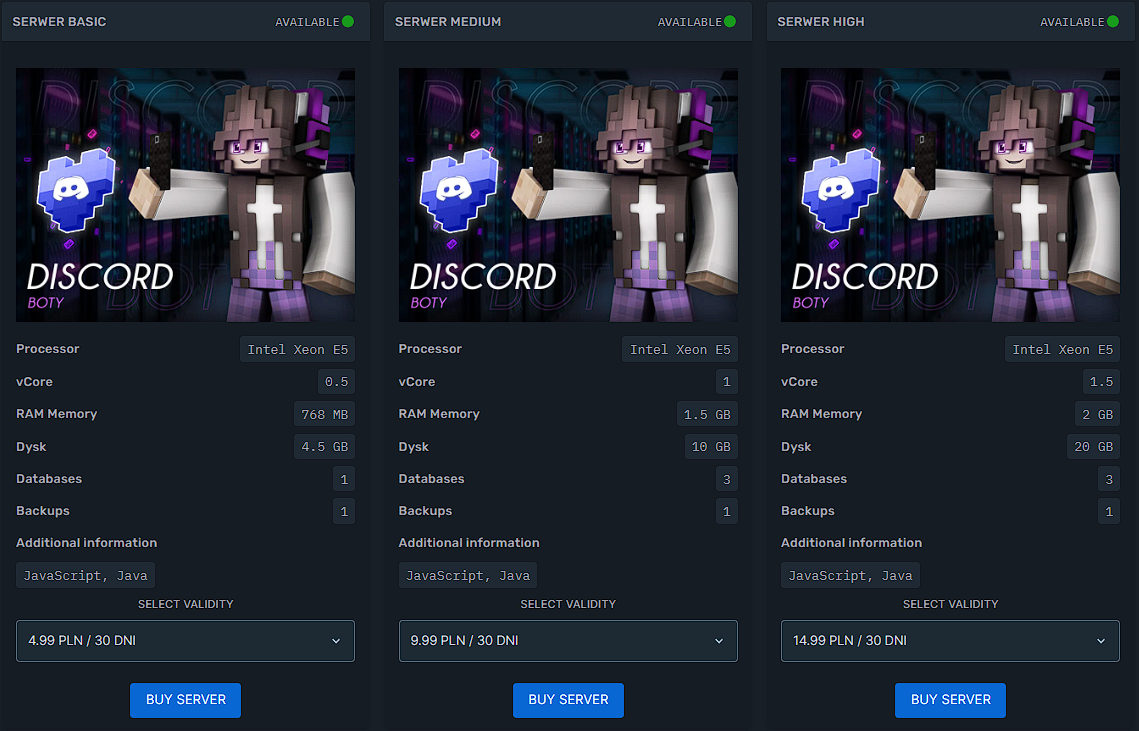Click the vCore value 1 in Serwer Medium
Viewport: 1139px width, 731px height.
[726, 381]
